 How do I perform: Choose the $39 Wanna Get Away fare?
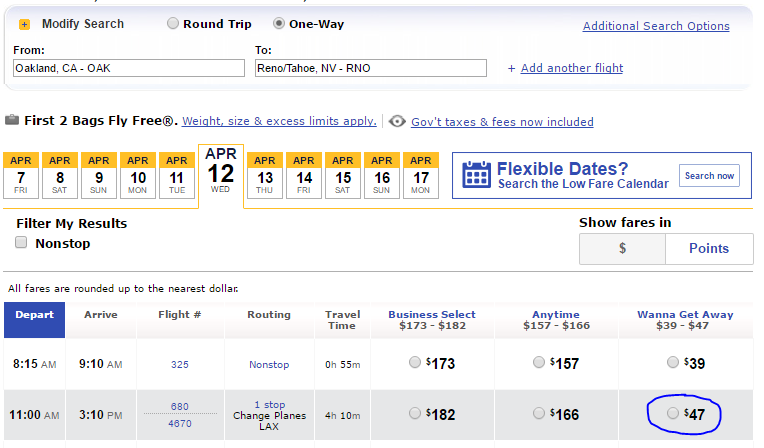[x=673, y=363]
